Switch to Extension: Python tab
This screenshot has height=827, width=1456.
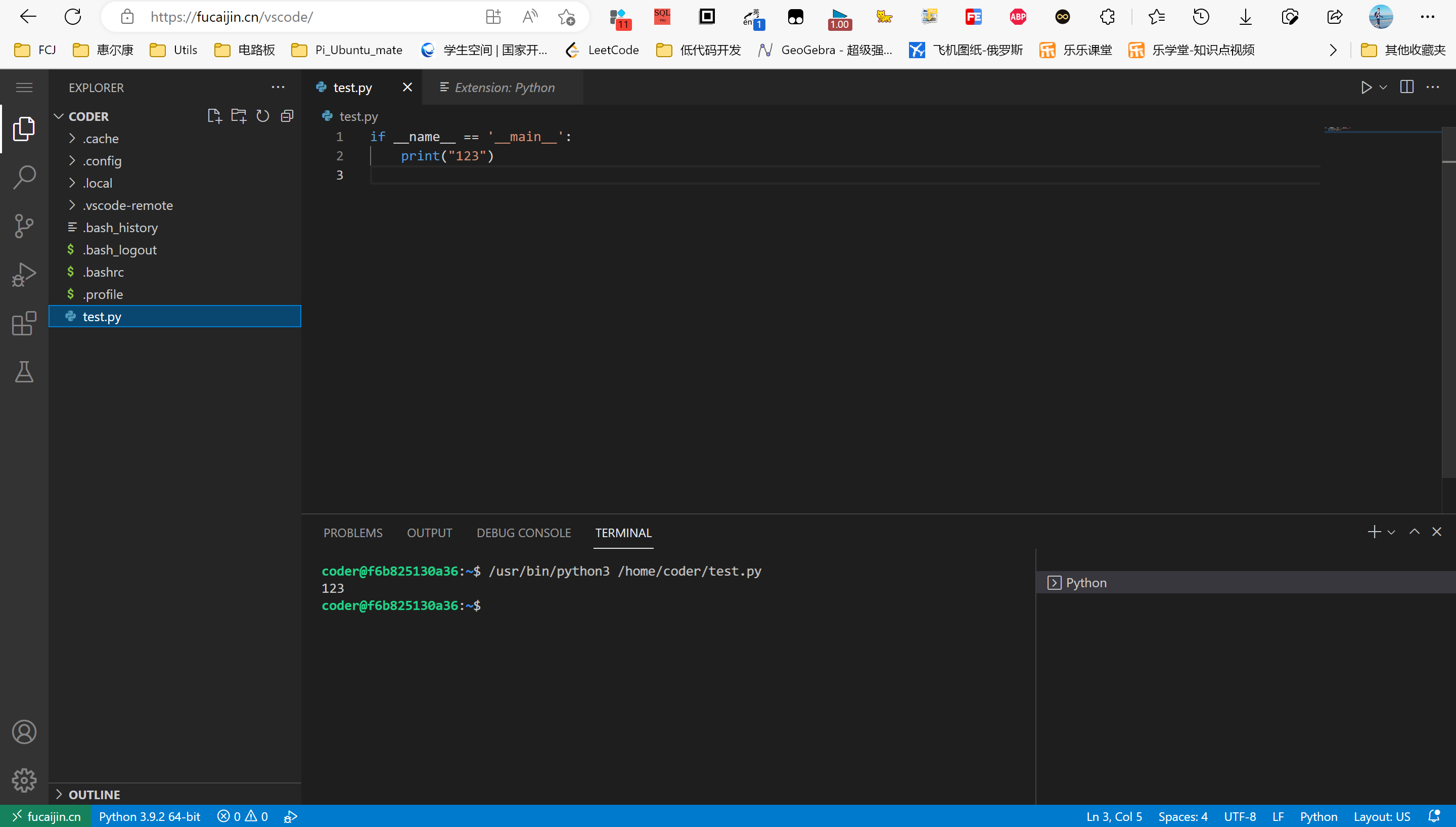click(x=504, y=88)
